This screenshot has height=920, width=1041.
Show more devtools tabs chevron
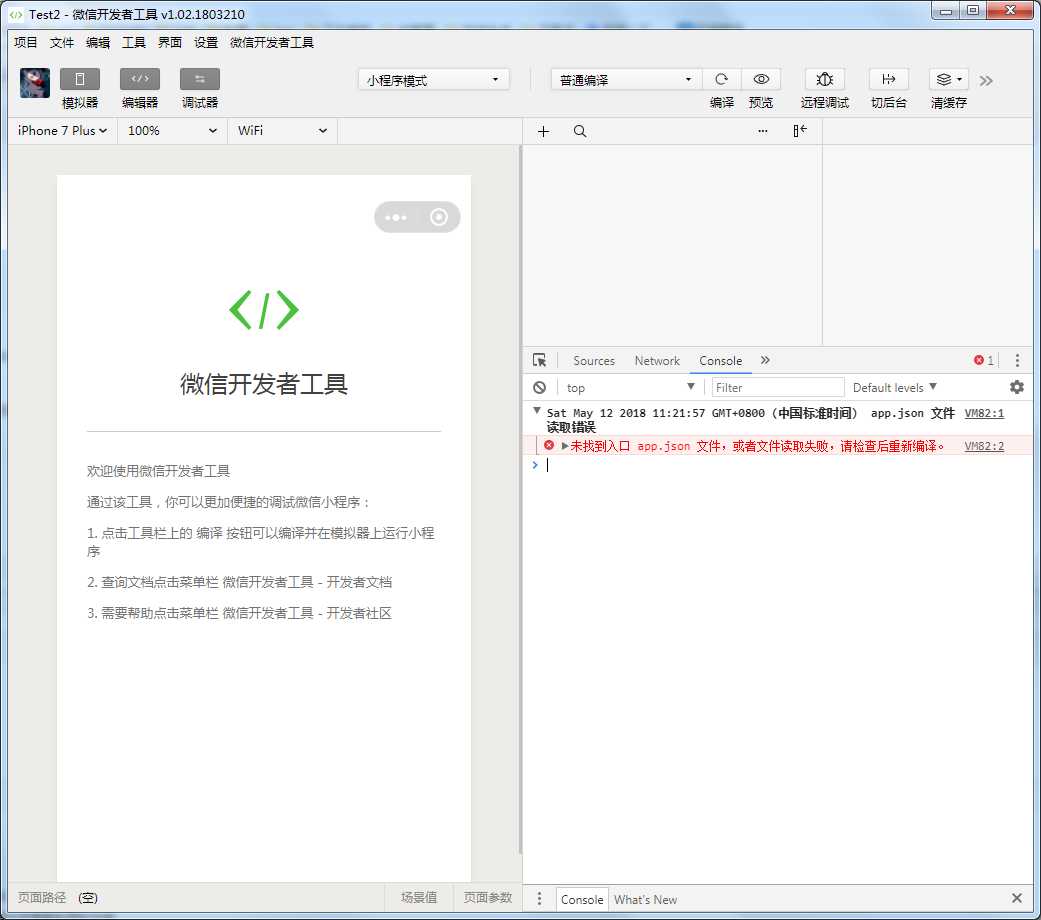765,360
